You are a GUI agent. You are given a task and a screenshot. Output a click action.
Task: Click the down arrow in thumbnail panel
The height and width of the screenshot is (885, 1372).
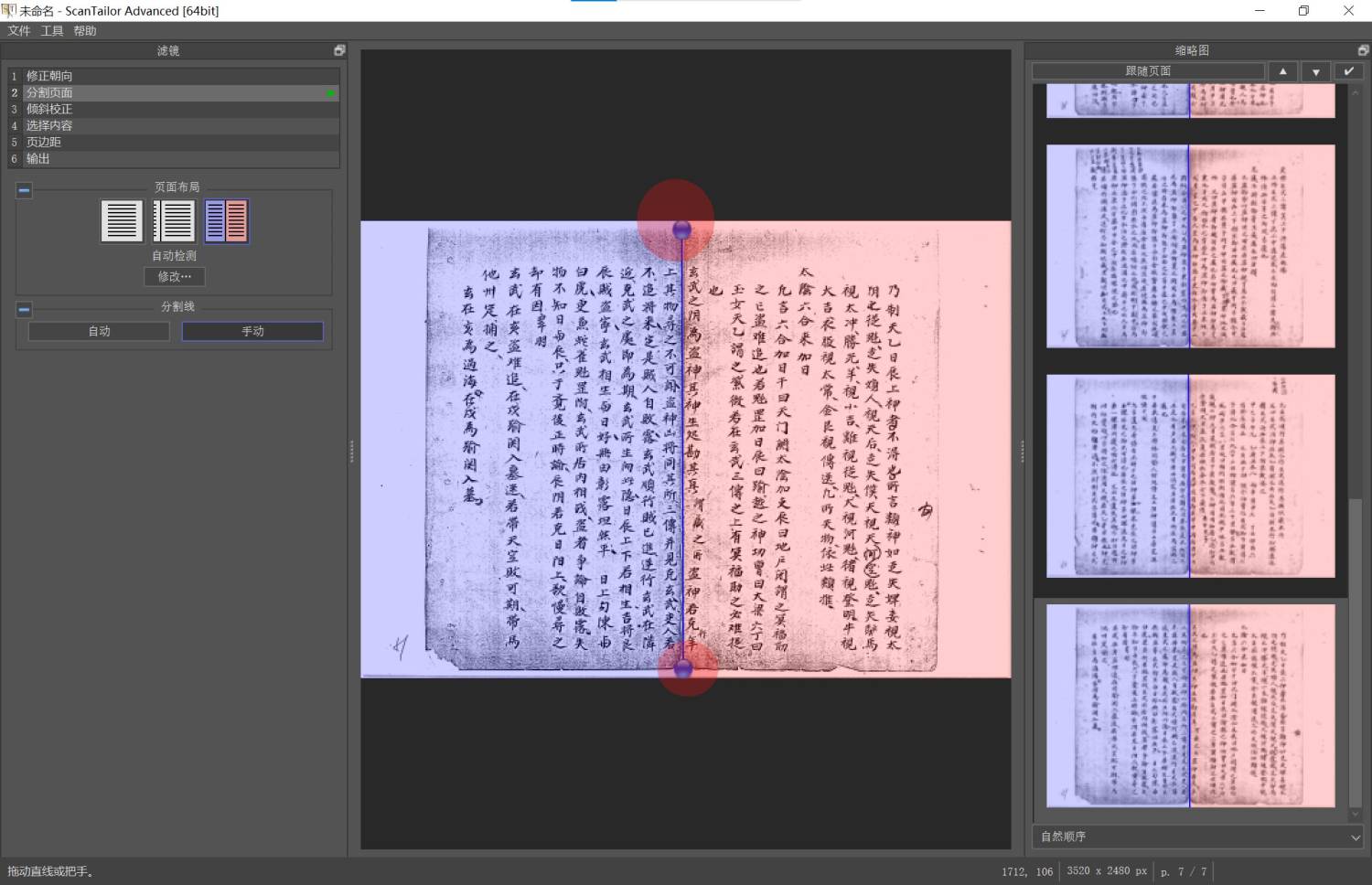pos(1315,71)
